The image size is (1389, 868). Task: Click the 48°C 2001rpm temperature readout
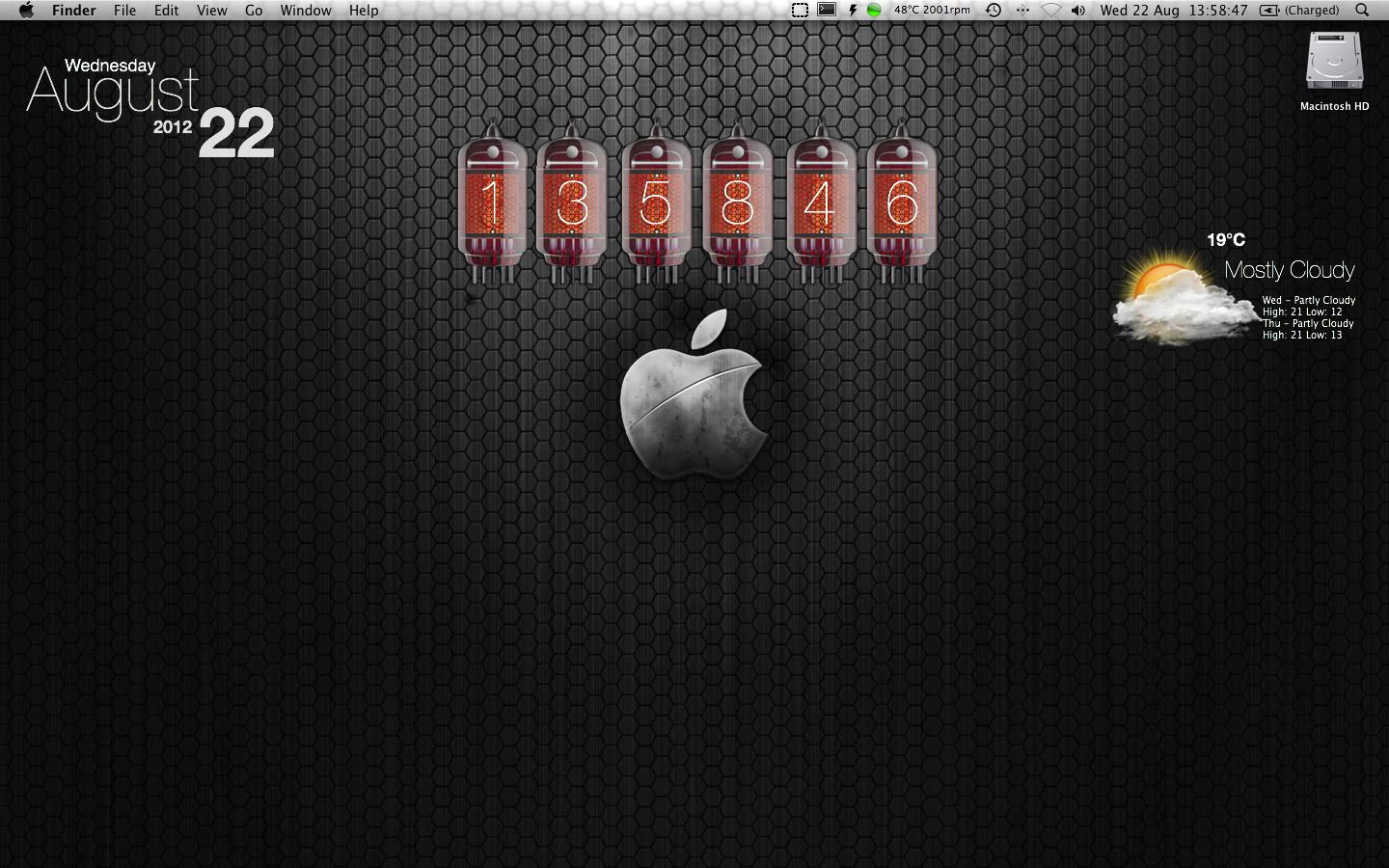932,11
